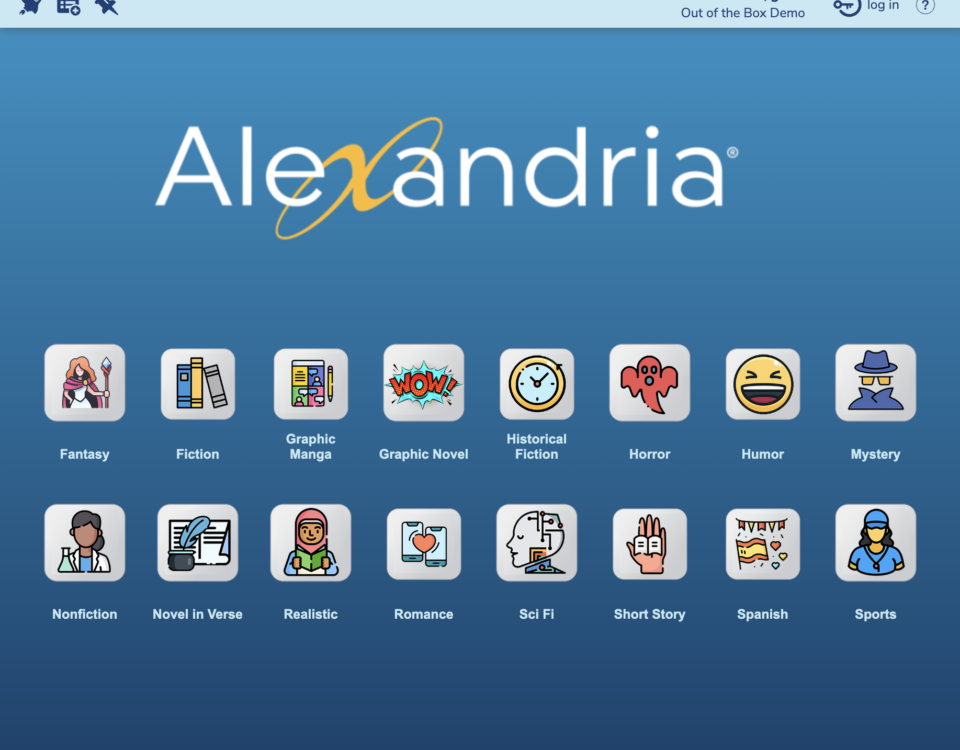Click the 'Historical Fiction' text label
Image resolution: width=960 pixels, height=750 pixels.
pyautogui.click(x=537, y=447)
